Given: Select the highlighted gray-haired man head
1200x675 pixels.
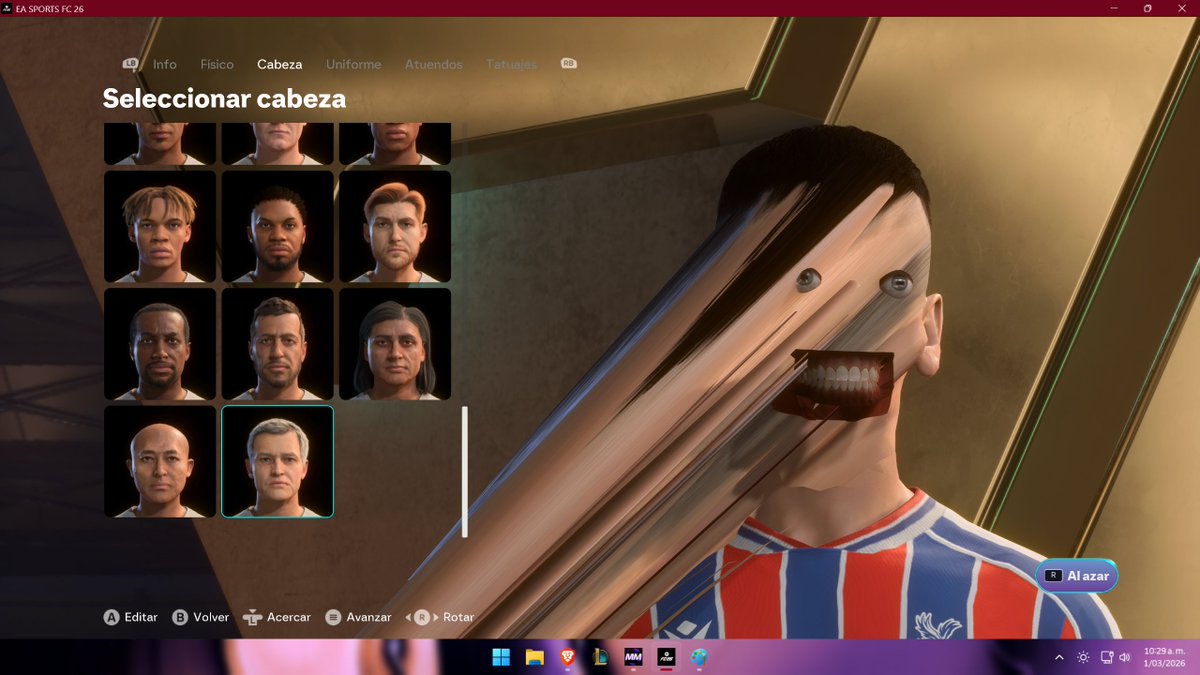Looking at the screenshot, I should pyautogui.click(x=277, y=461).
